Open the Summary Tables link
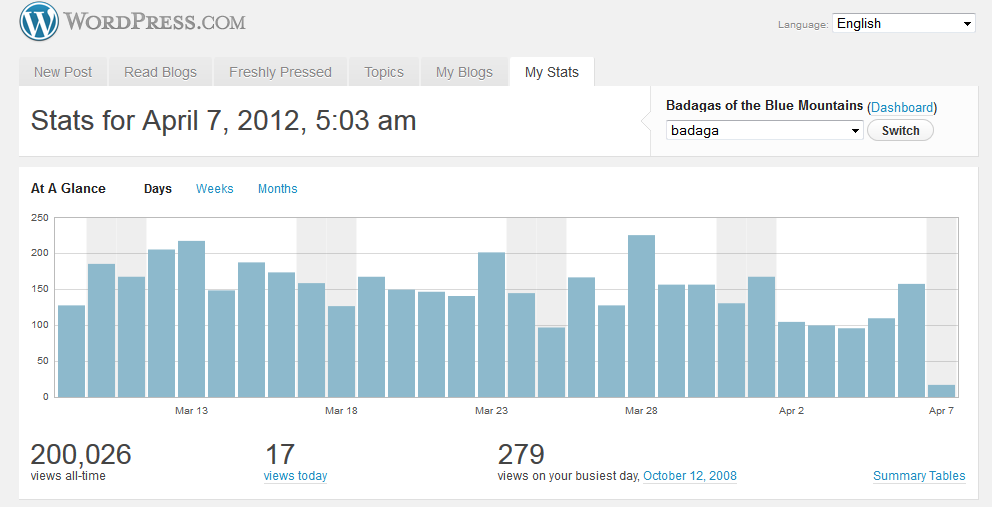 click(919, 476)
